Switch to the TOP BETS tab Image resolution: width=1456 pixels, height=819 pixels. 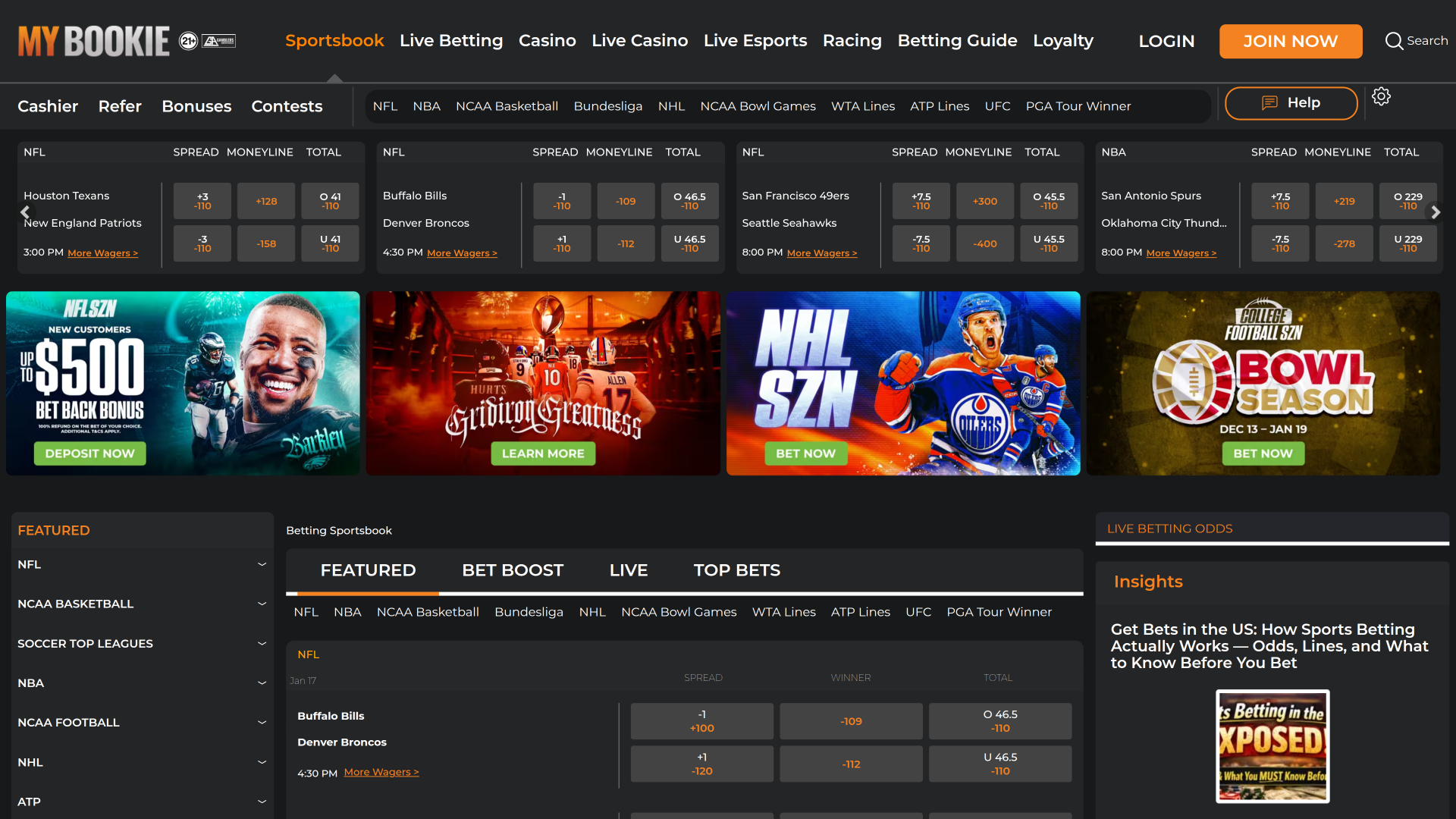click(x=736, y=570)
